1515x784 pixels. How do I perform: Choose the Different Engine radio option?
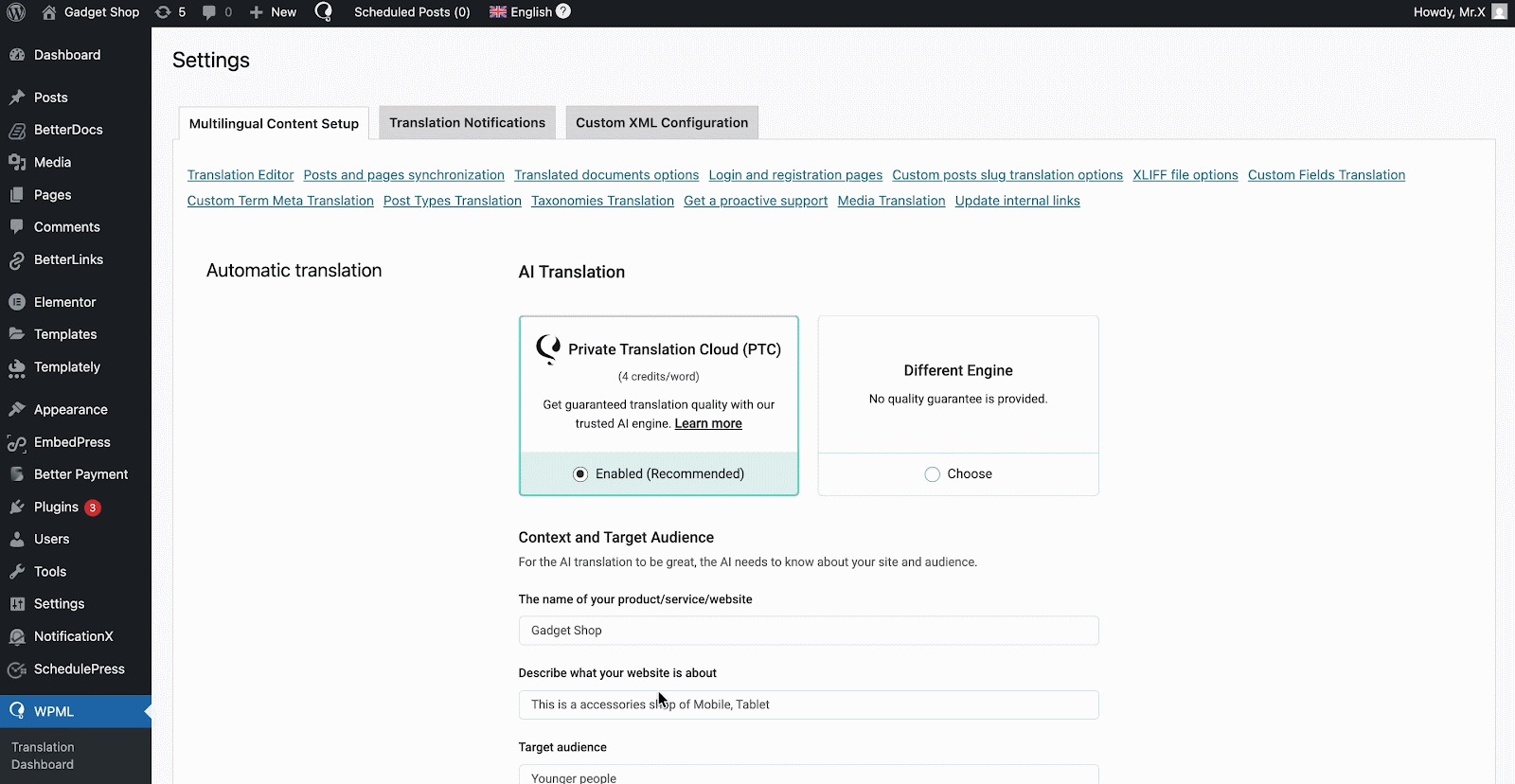click(x=933, y=474)
